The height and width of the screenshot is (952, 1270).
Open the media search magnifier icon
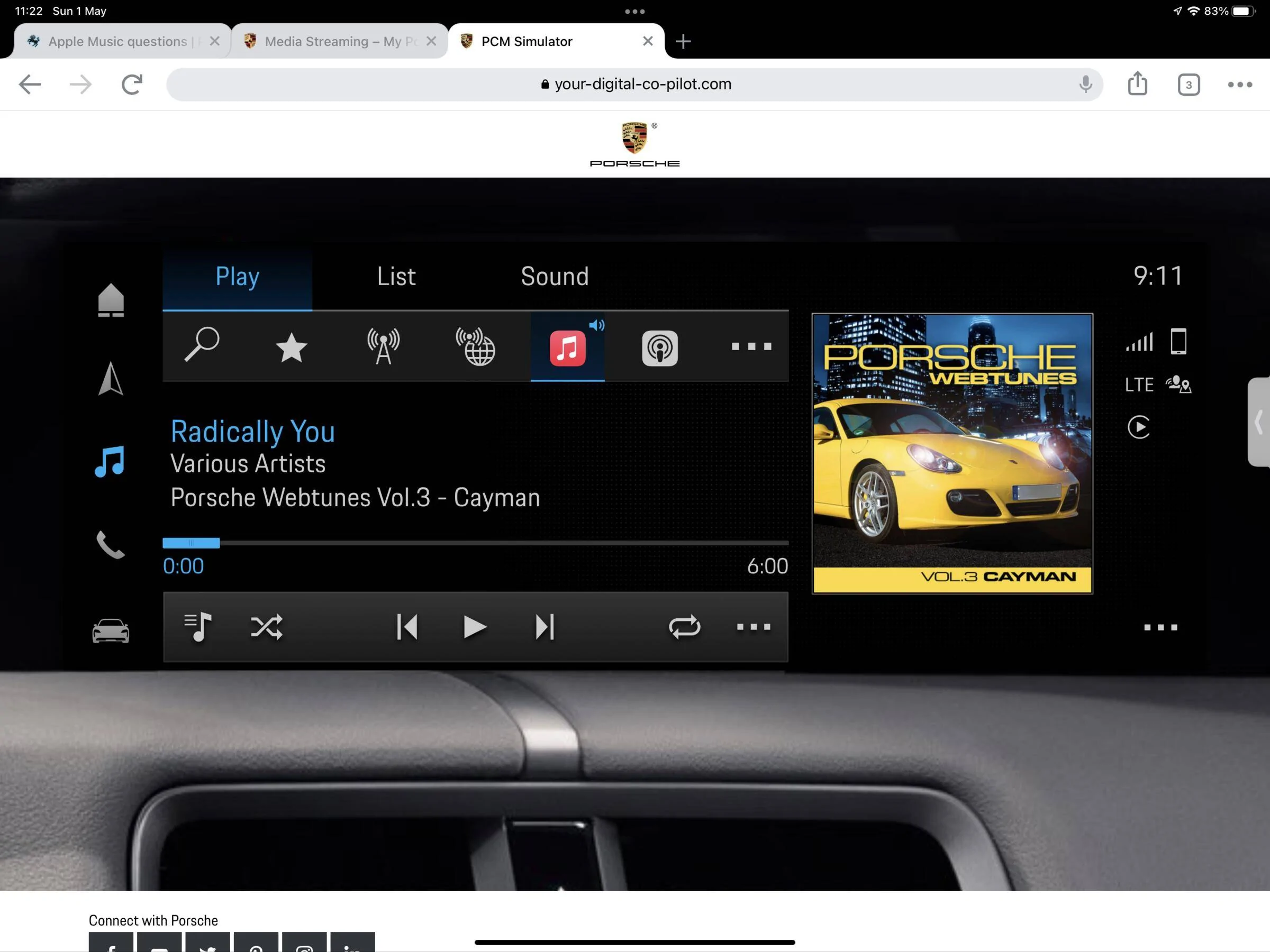pos(202,345)
